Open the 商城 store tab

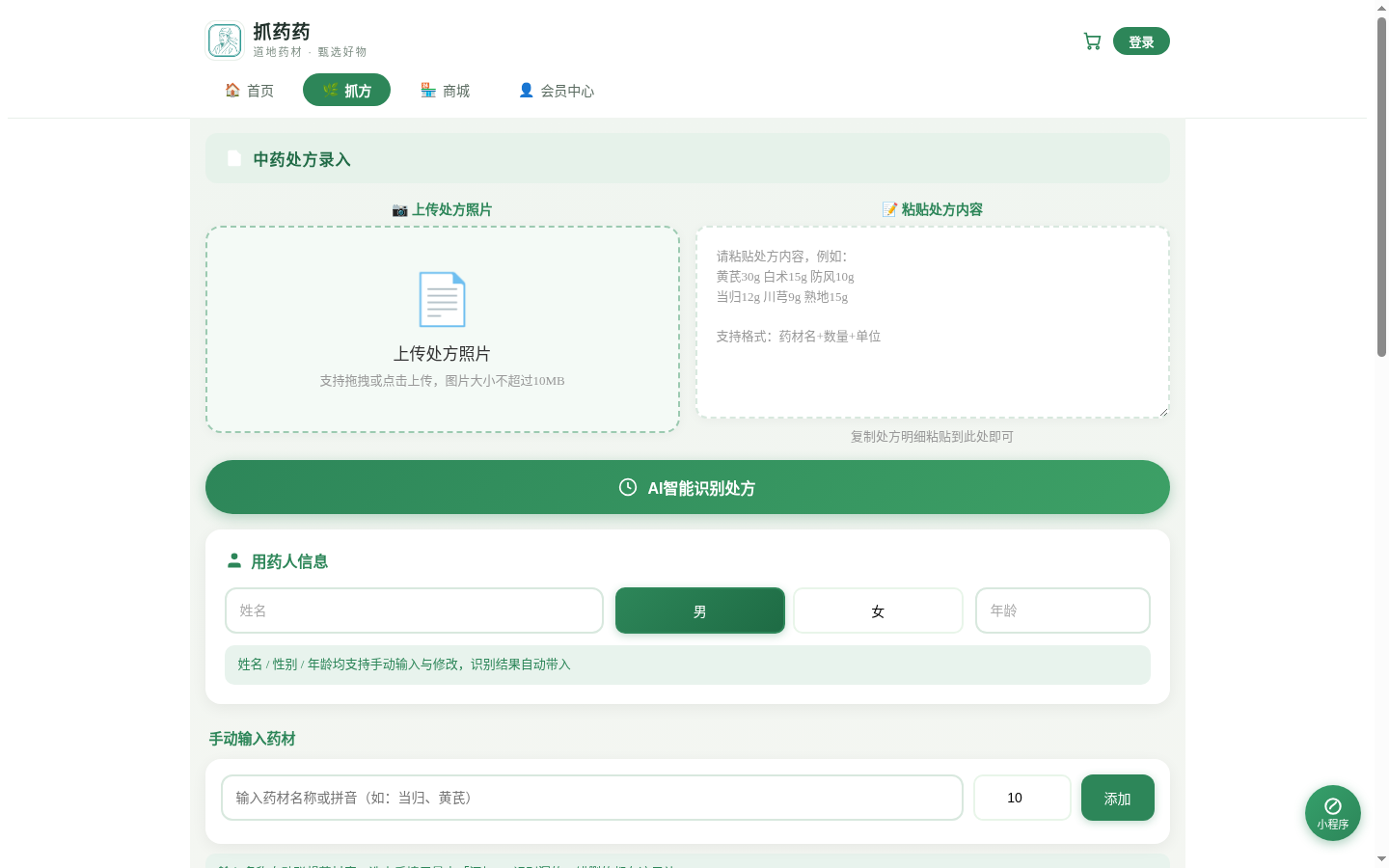tap(445, 90)
